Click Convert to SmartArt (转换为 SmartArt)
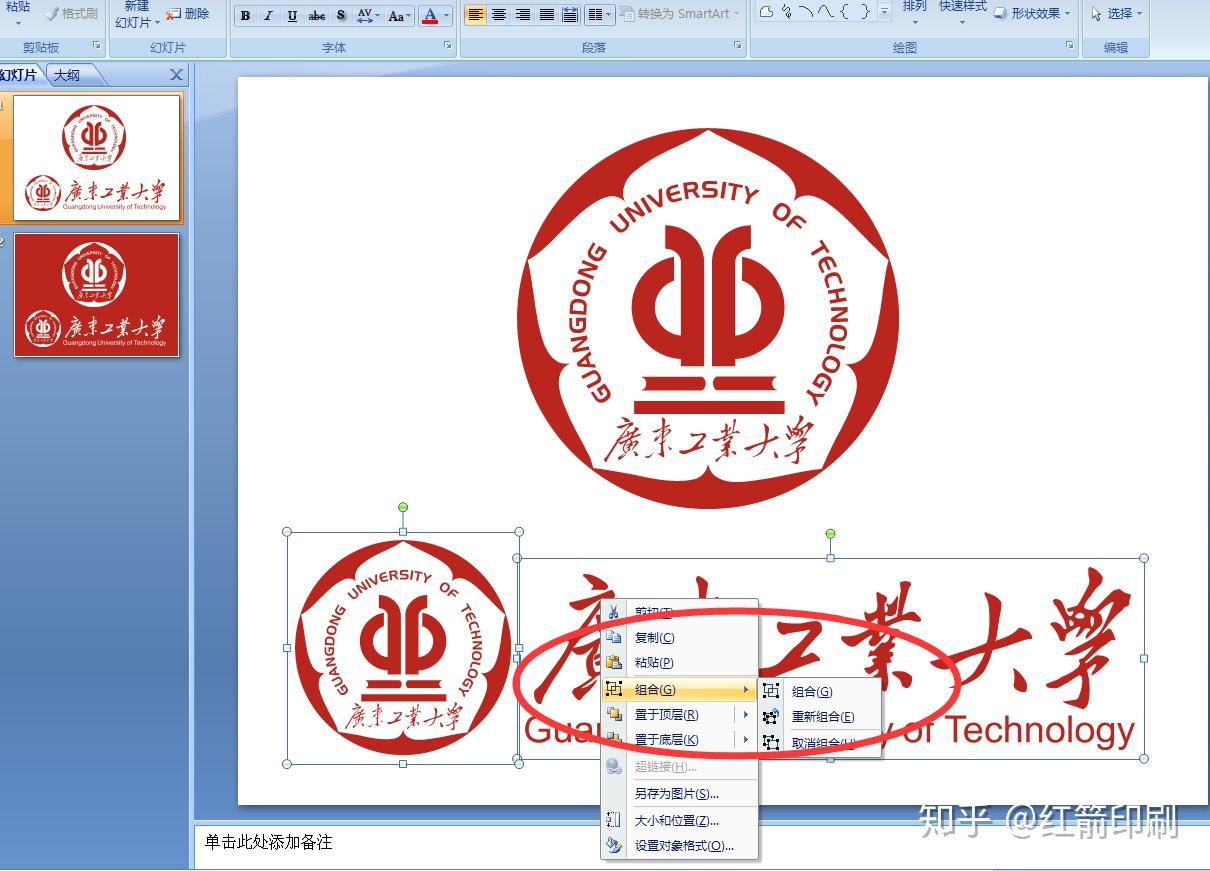Image resolution: width=1210 pixels, height=871 pixels. (679, 14)
